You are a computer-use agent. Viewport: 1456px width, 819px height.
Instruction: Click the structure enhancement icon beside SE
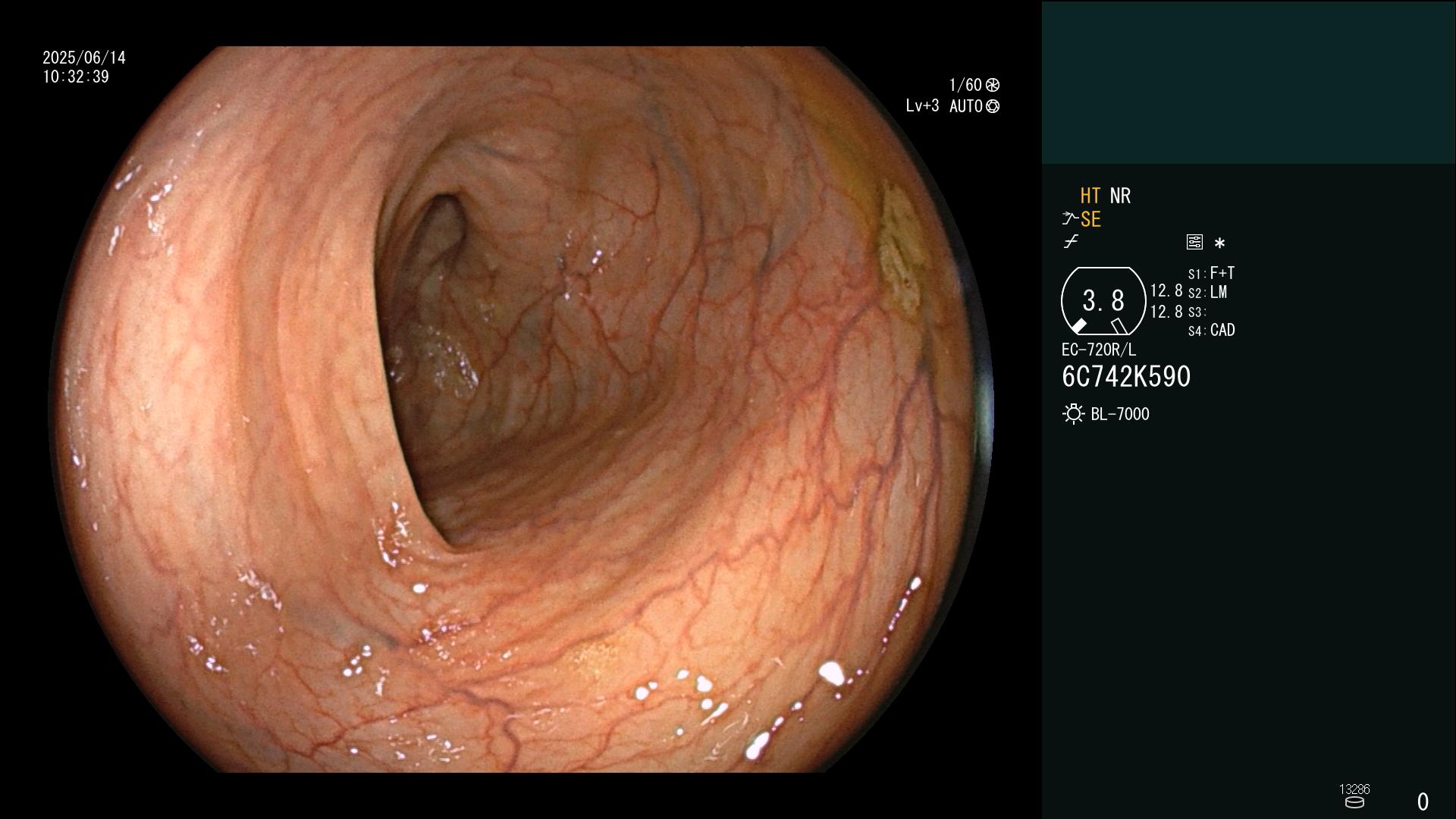click(x=1069, y=219)
